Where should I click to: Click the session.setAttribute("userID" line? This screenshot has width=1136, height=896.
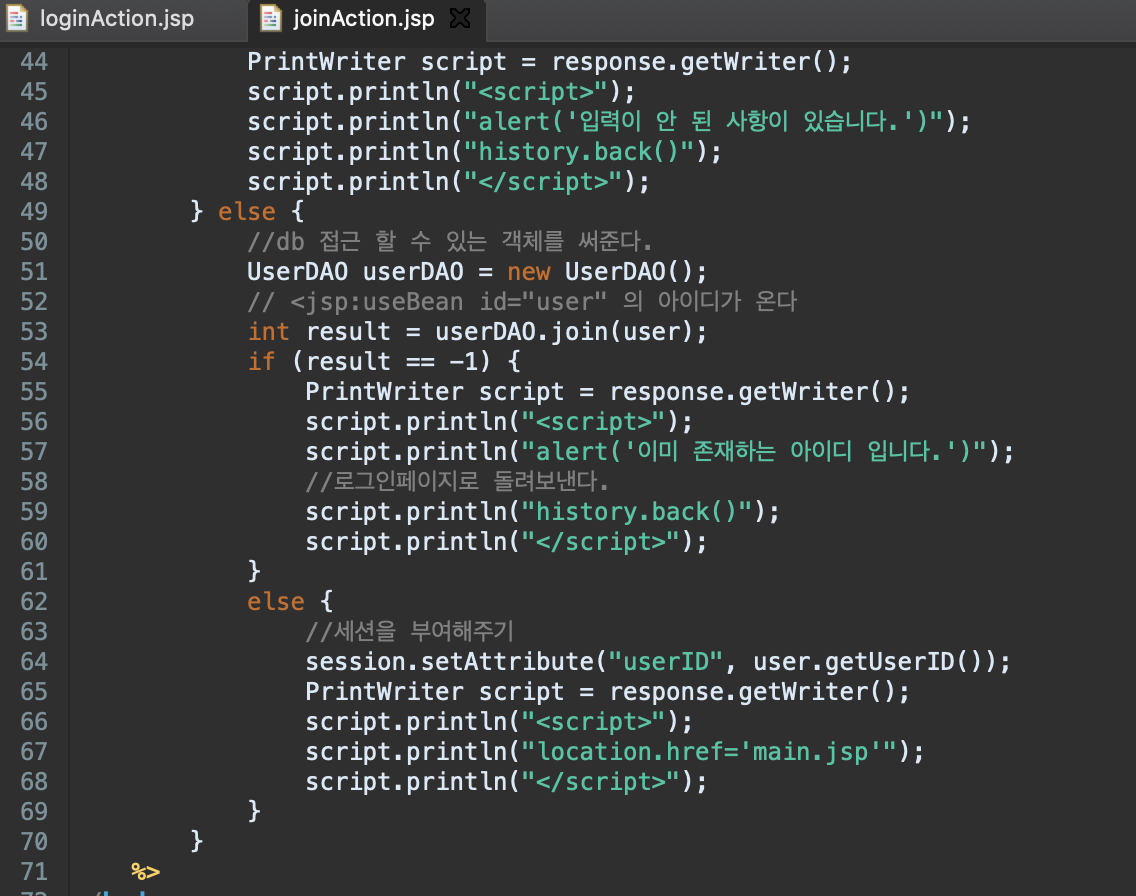[658, 662]
